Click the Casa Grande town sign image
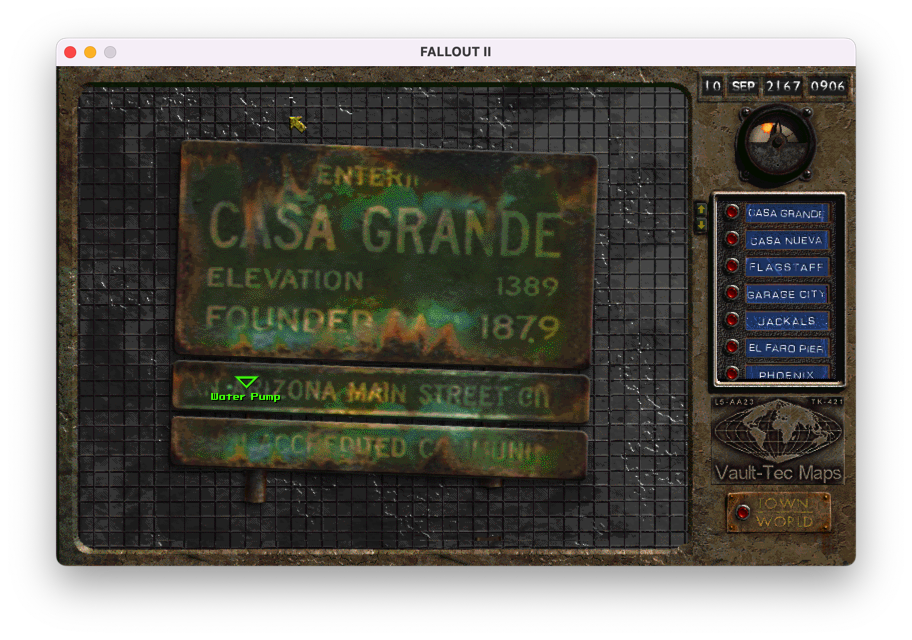Image resolution: width=912 pixels, height=640 pixels. pyautogui.click(x=386, y=254)
